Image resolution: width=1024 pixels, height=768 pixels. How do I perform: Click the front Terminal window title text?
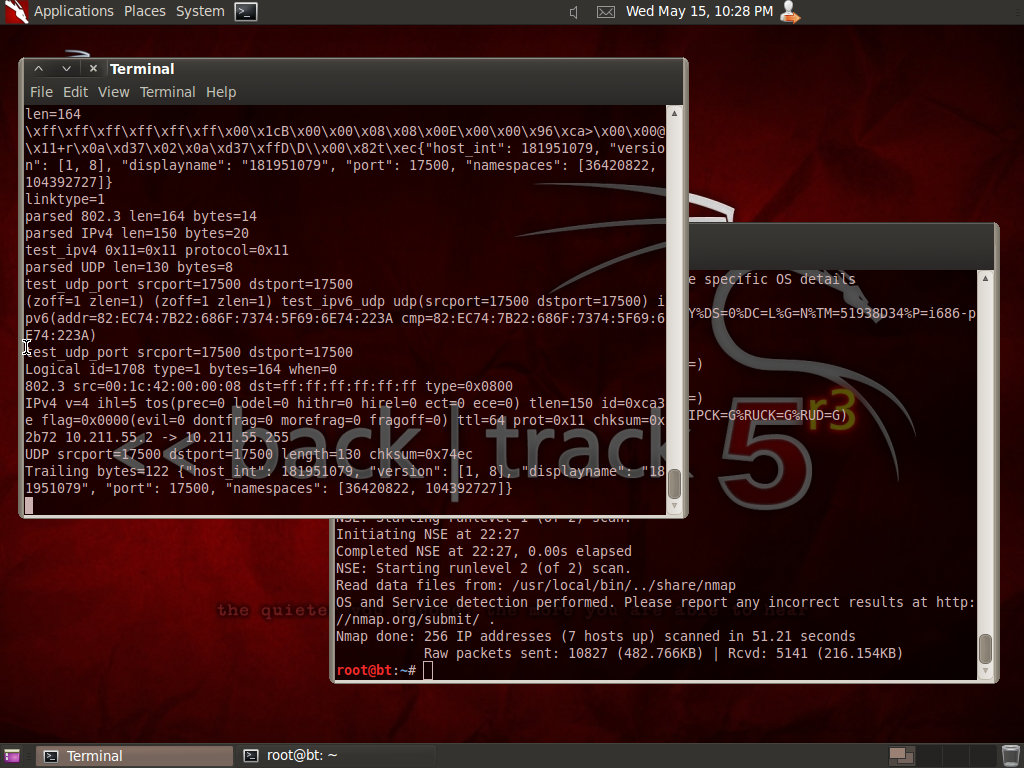pyautogui.click(x=142, y=69)
